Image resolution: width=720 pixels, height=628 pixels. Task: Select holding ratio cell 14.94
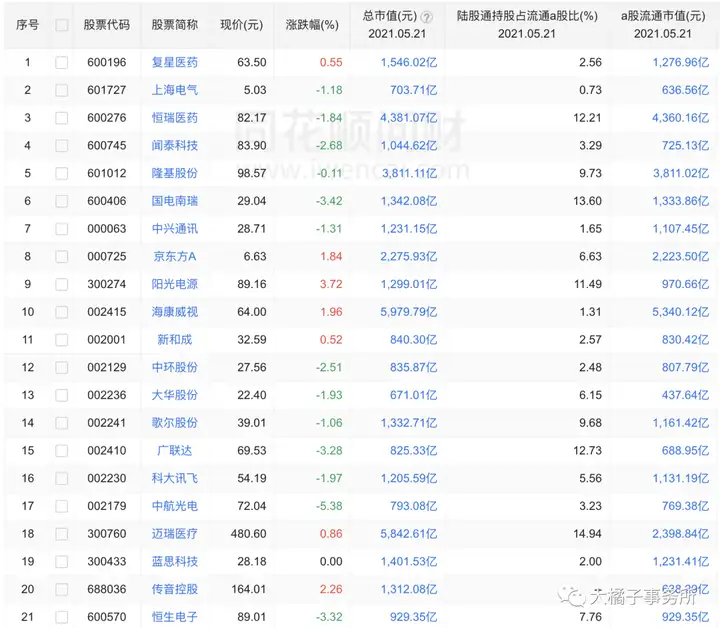(587, 534)
